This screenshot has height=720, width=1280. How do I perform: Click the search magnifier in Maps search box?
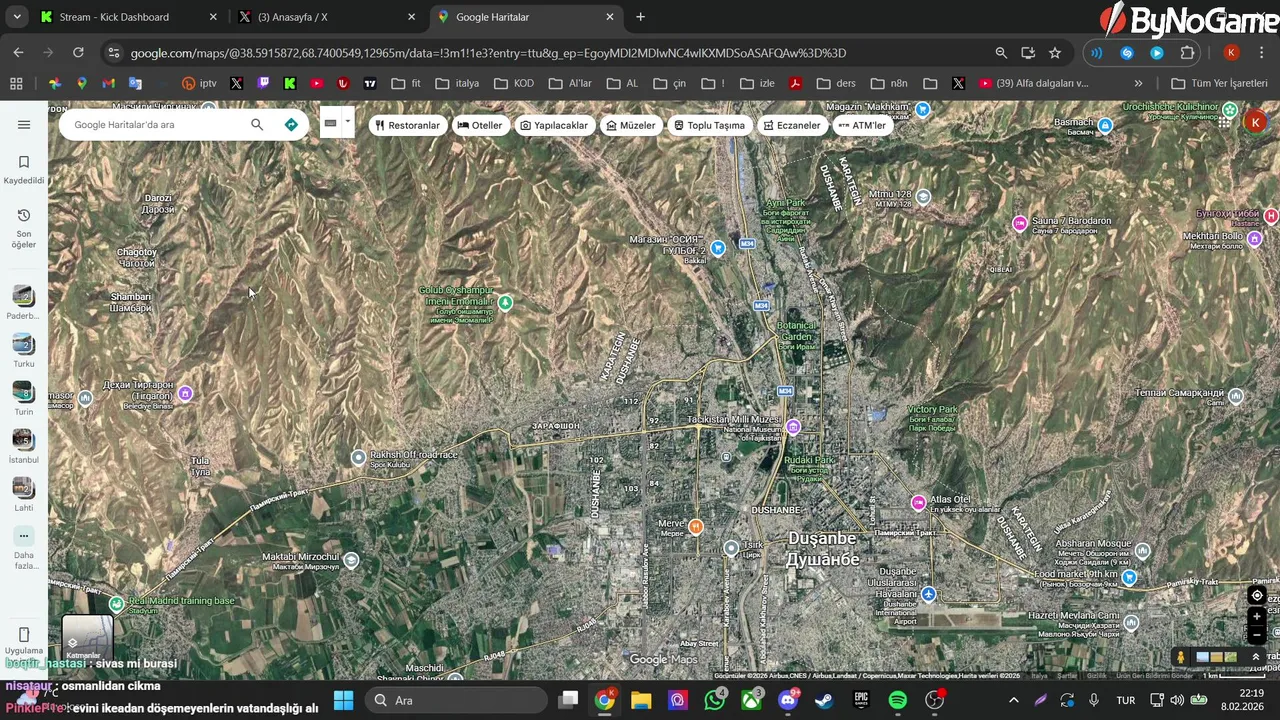point(257,125)
